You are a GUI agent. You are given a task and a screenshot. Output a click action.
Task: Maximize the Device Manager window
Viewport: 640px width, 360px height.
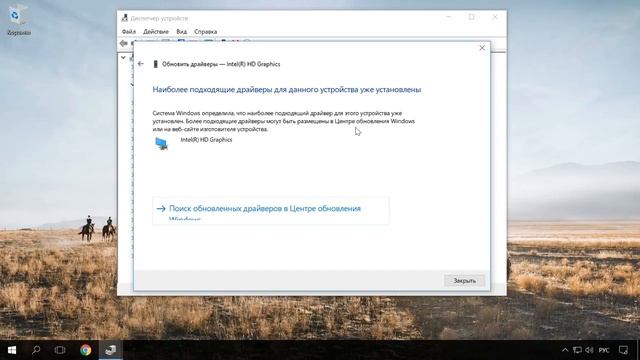click(471, 17)
